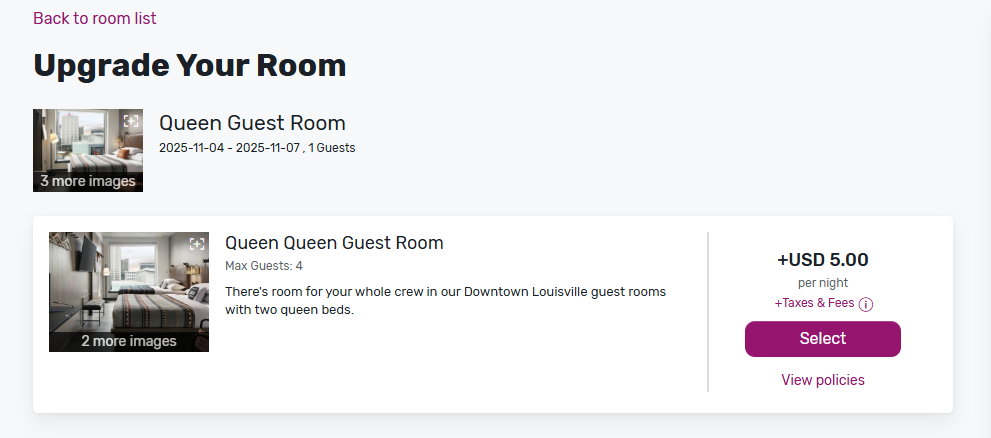Expand the Queen Guest Room image fullscreen icon

point(131,121)
